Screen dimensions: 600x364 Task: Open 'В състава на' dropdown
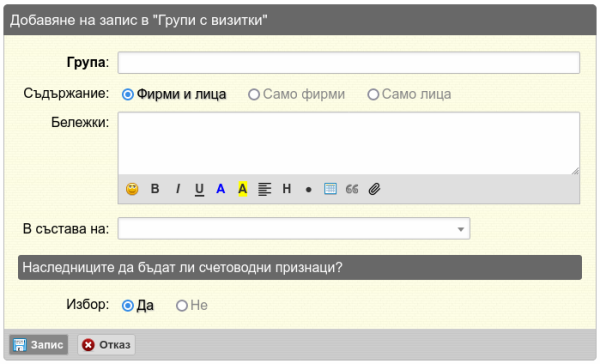point(294,229)
